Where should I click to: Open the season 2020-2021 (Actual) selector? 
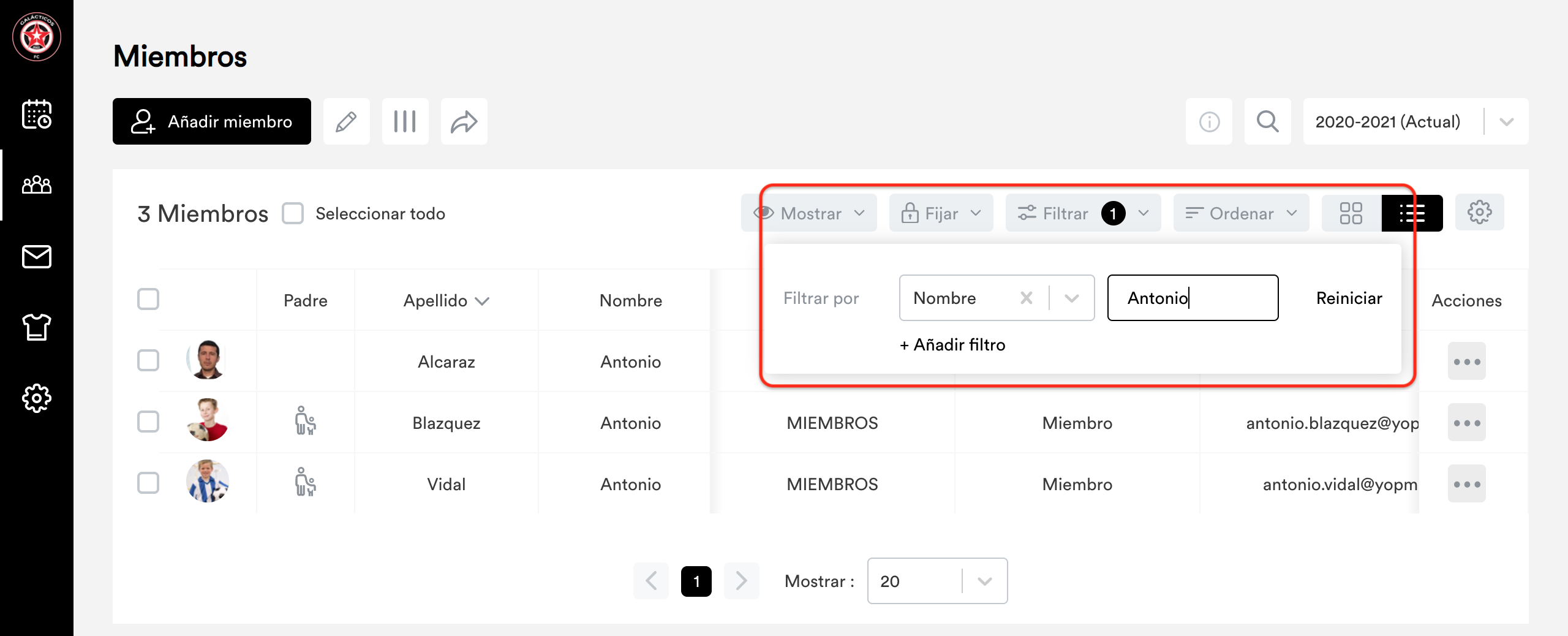pyautogui.click(x=1416, y=121)
